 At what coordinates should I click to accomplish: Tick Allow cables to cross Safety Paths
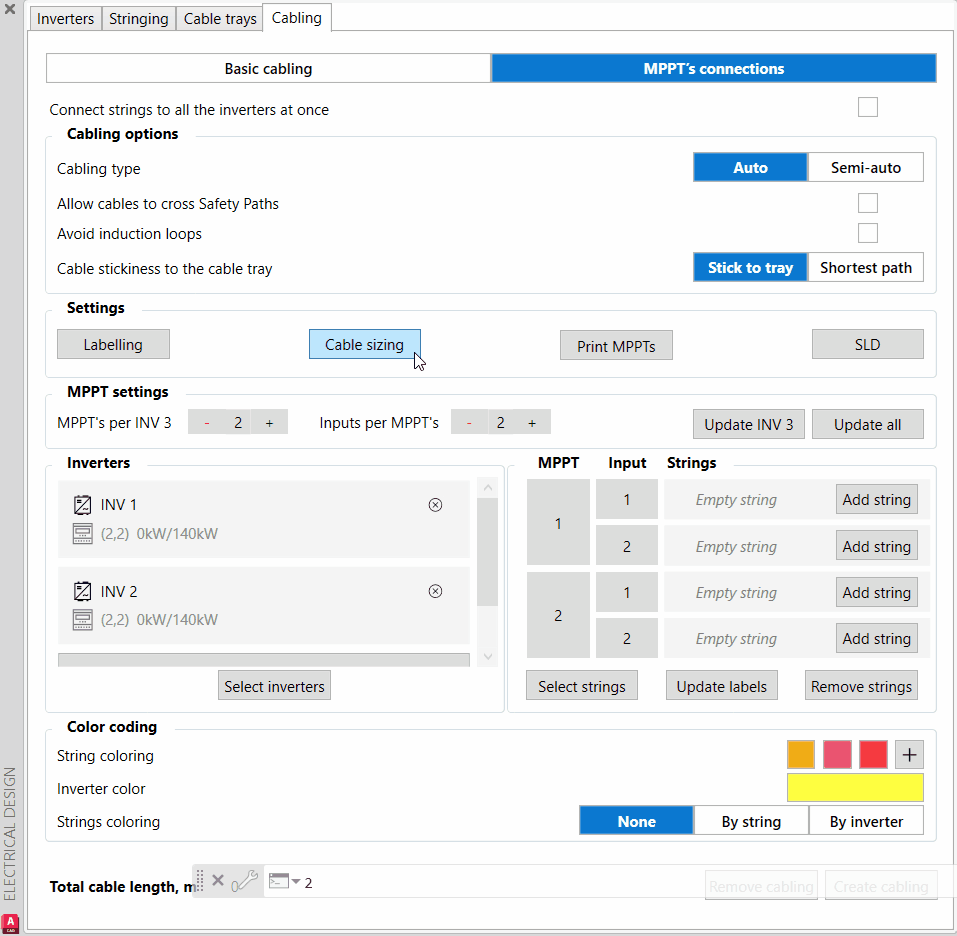(868, 204)
